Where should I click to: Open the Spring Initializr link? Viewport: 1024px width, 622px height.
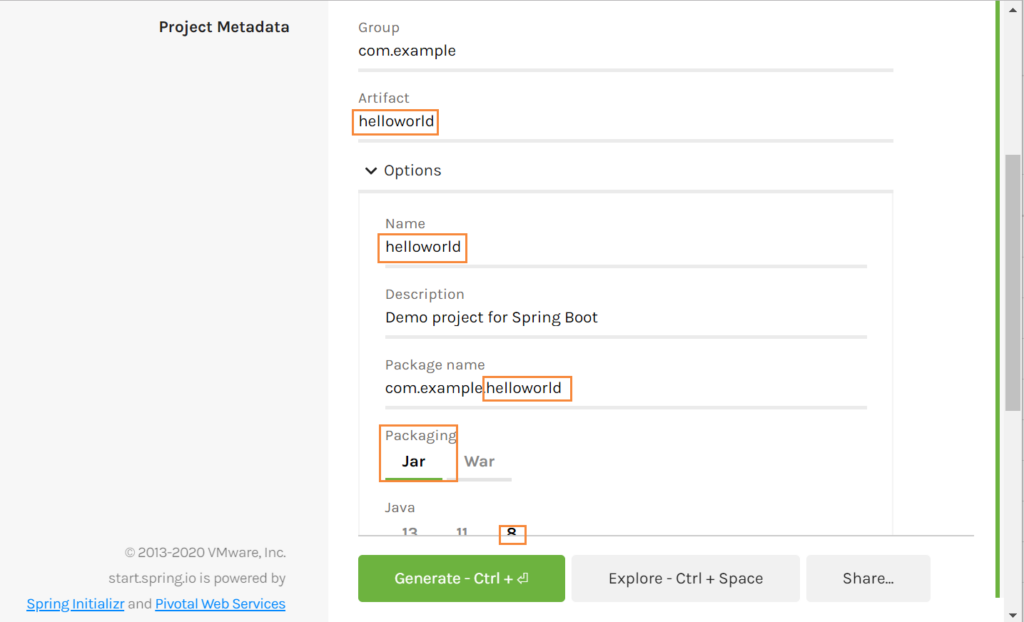coord(75,604)
